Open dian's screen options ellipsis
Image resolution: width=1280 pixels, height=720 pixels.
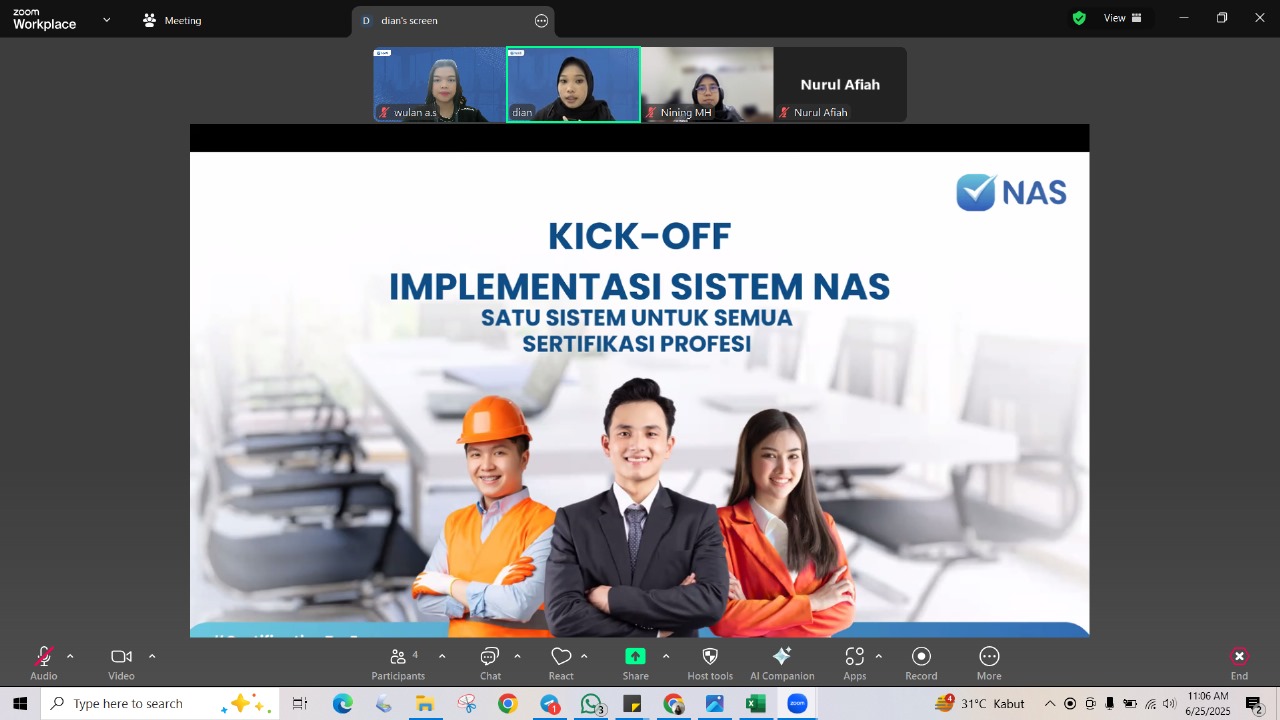point(541,20)
